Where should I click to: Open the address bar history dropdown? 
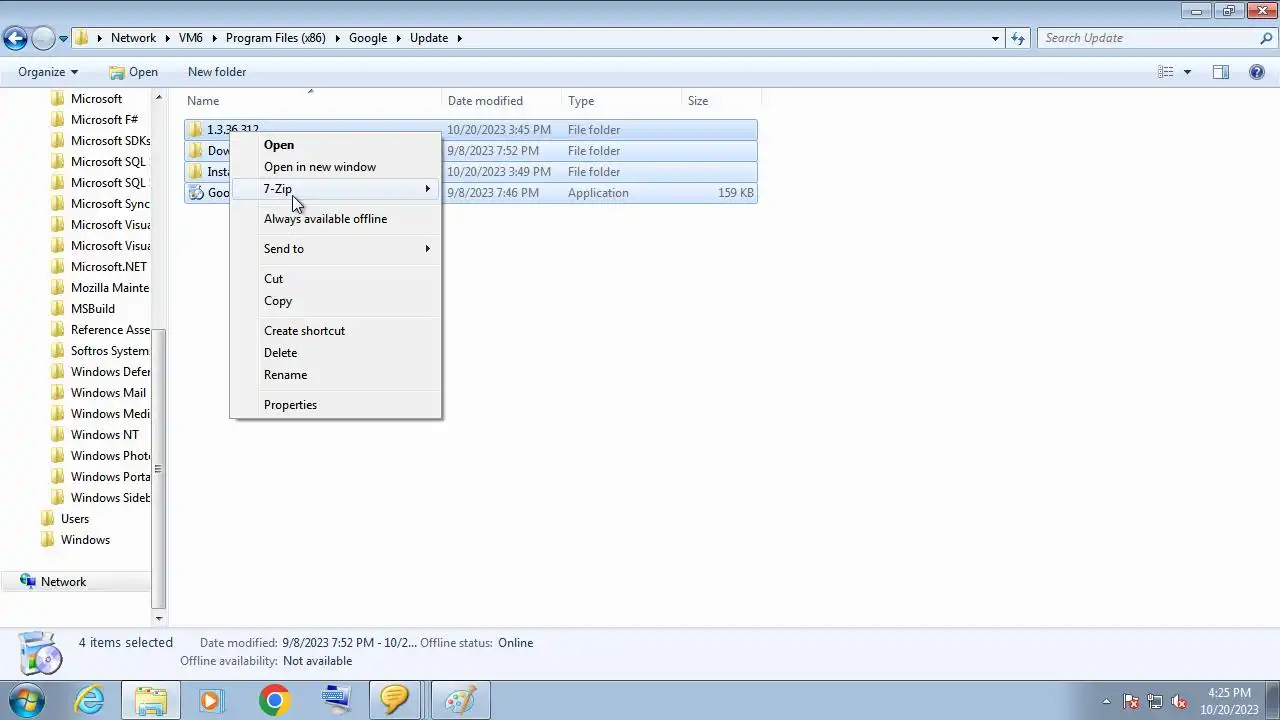(995, 38)
